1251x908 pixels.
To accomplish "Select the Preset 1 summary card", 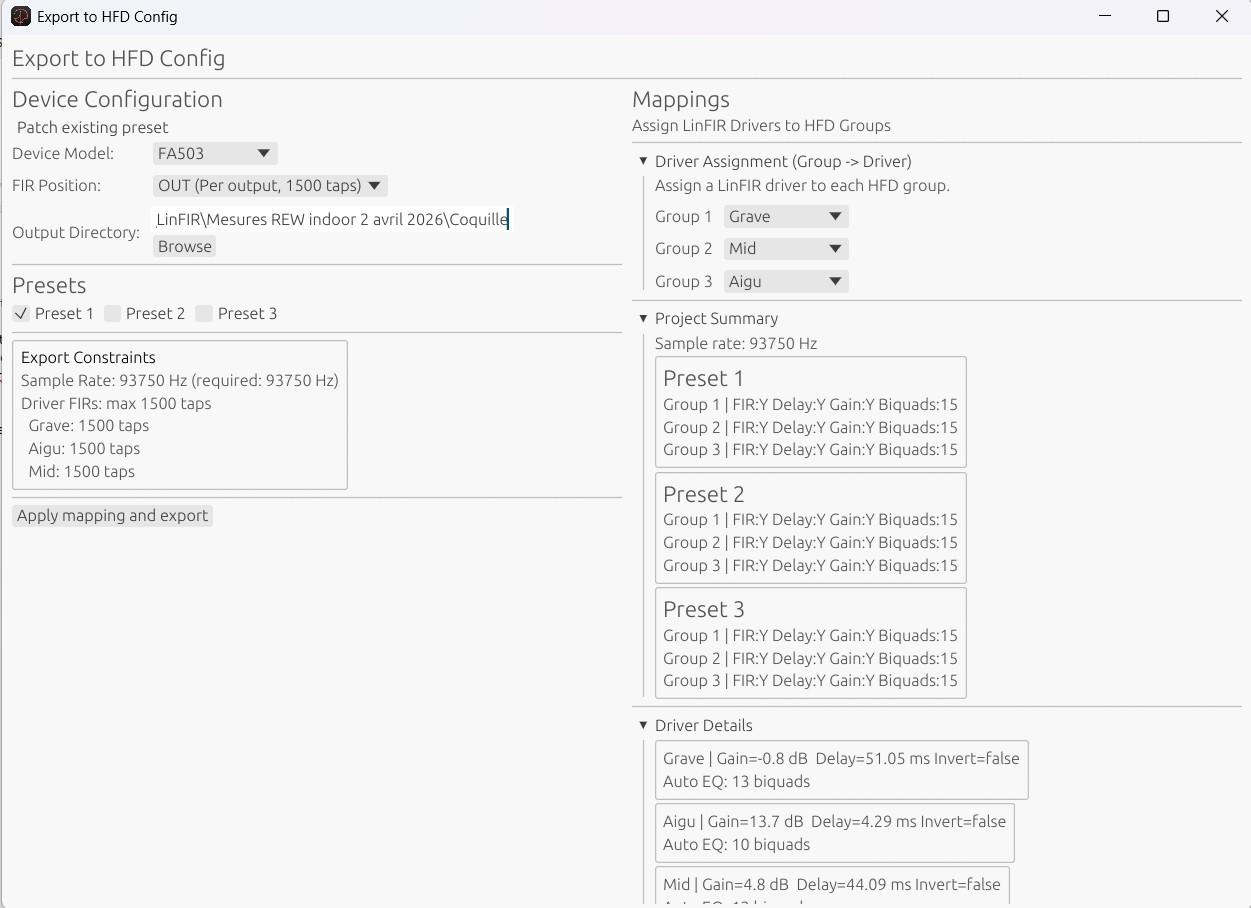I will pyautogui.click(x=810, y=412).
